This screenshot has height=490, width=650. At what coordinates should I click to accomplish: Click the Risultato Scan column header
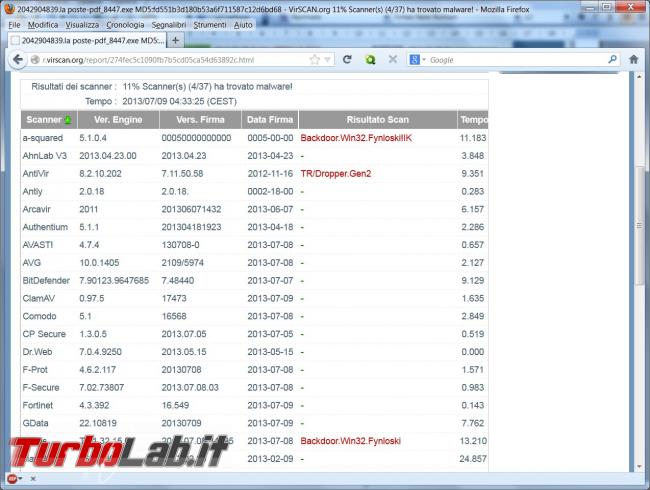click(378, 120)
